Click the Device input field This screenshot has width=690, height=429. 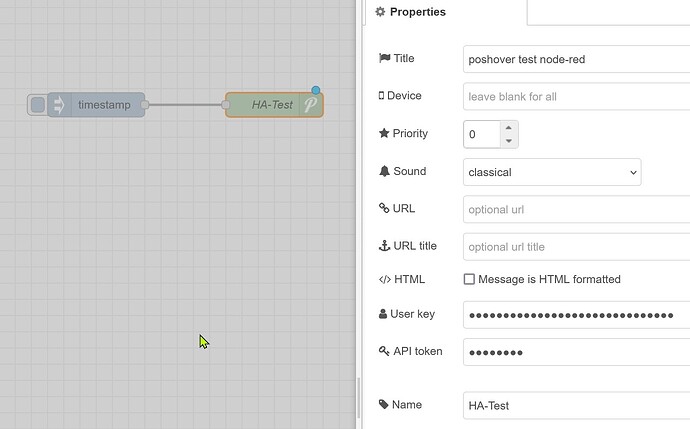(576, 97)
